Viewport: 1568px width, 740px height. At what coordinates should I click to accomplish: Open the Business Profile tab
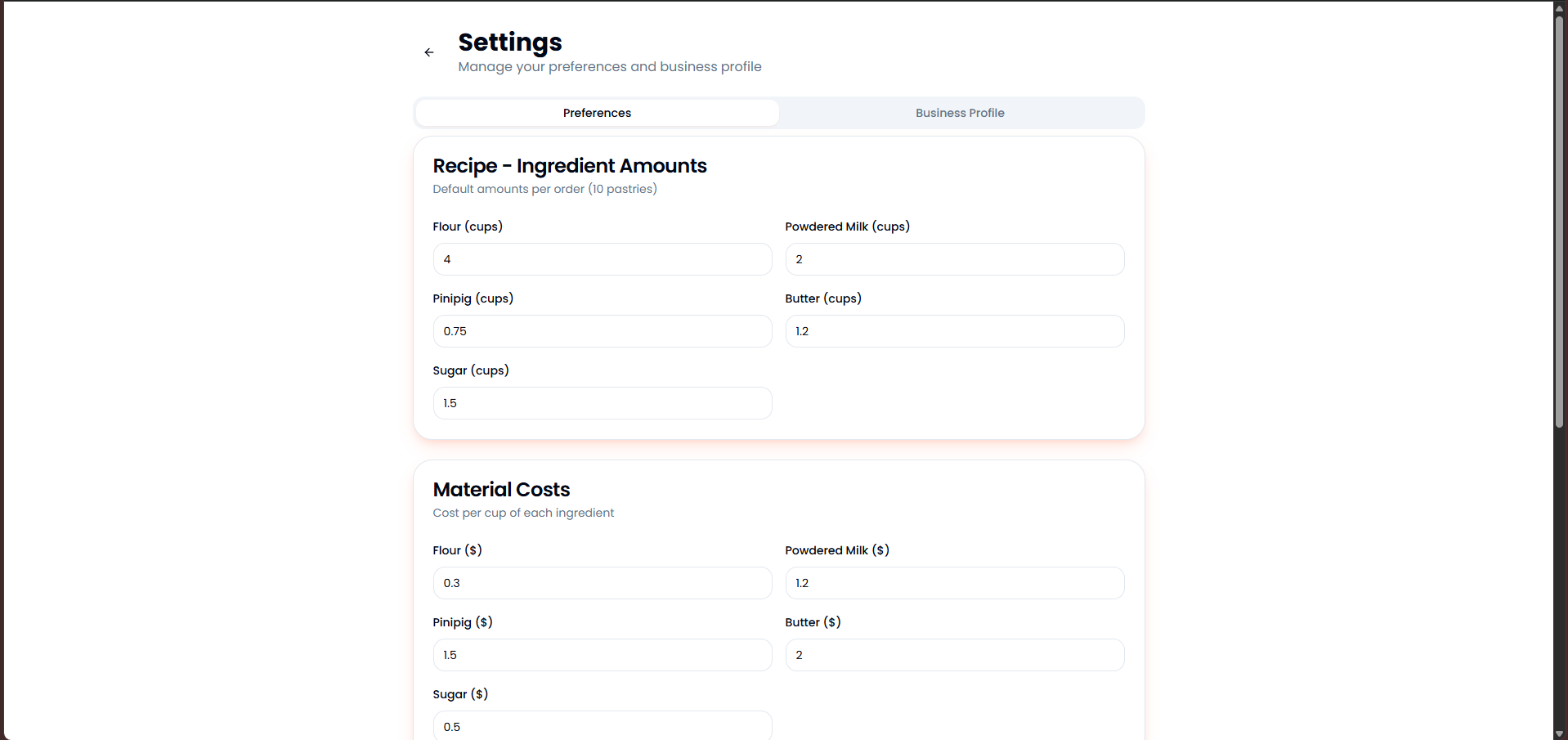960,113
